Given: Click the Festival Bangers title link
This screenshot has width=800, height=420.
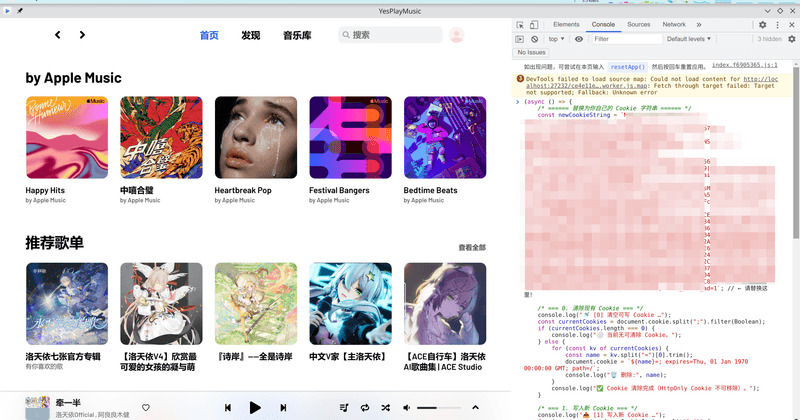Looking at the screenshot, I should pyautogui.click(x=339, y=190).
